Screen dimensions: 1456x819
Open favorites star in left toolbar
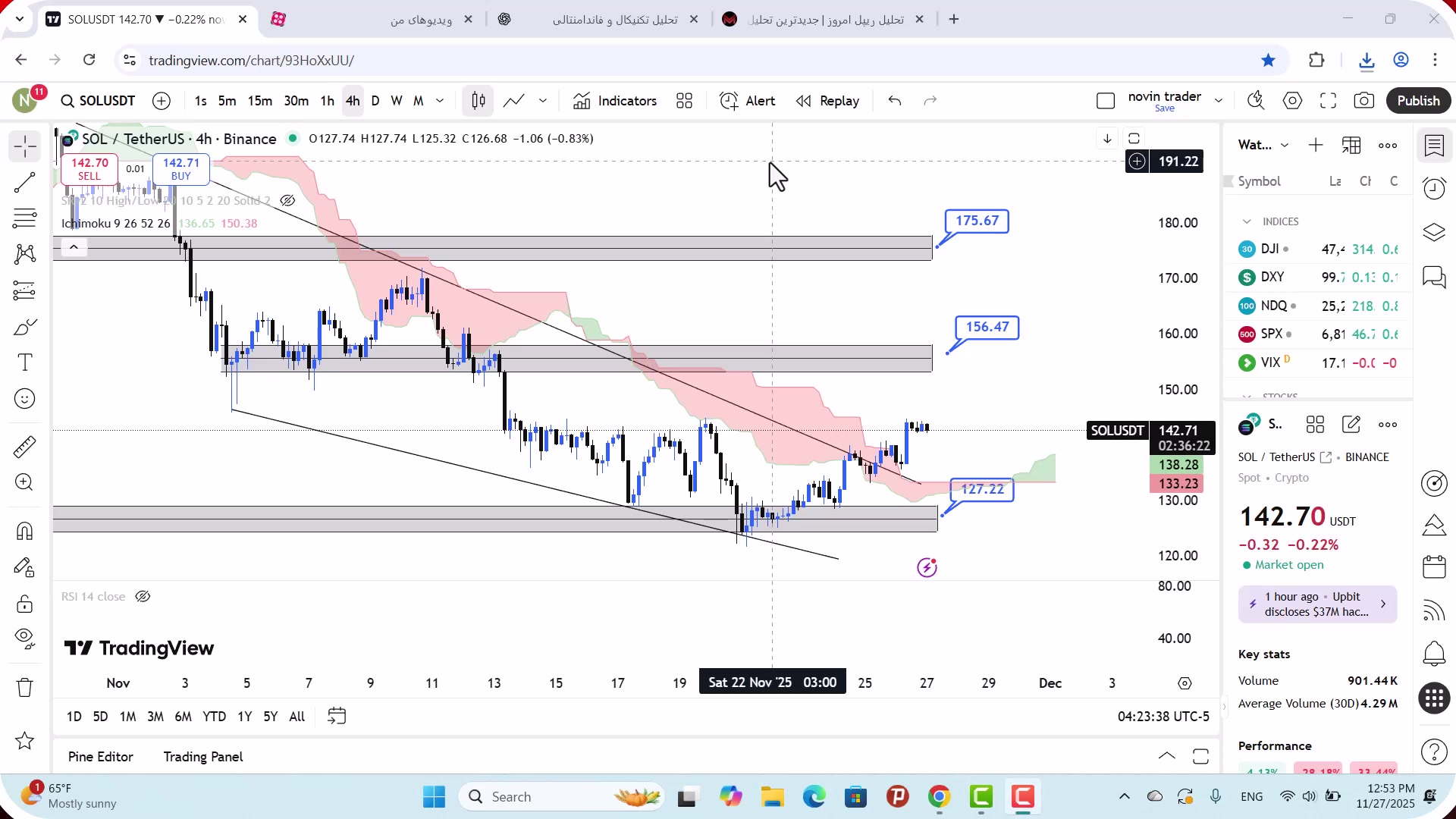click(x=25, y=741)
